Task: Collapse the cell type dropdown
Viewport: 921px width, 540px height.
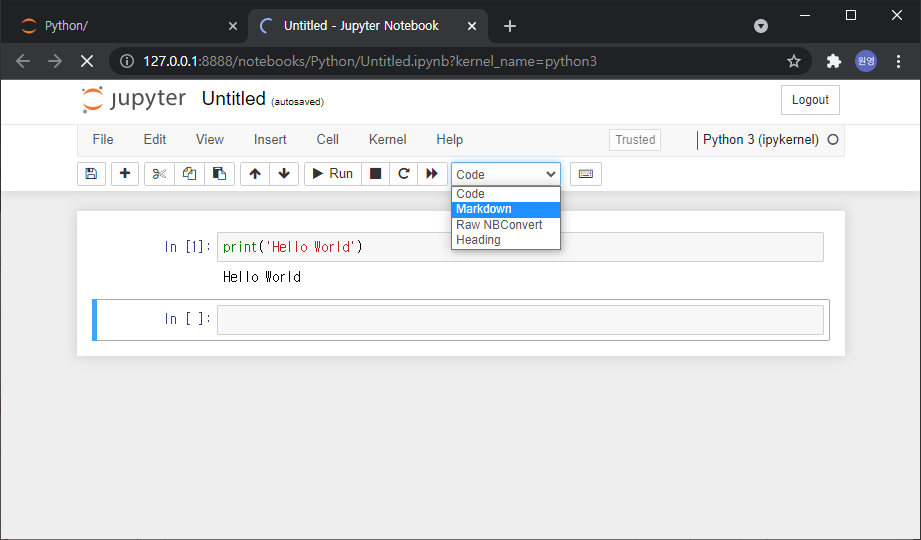Action: point(506,175)
